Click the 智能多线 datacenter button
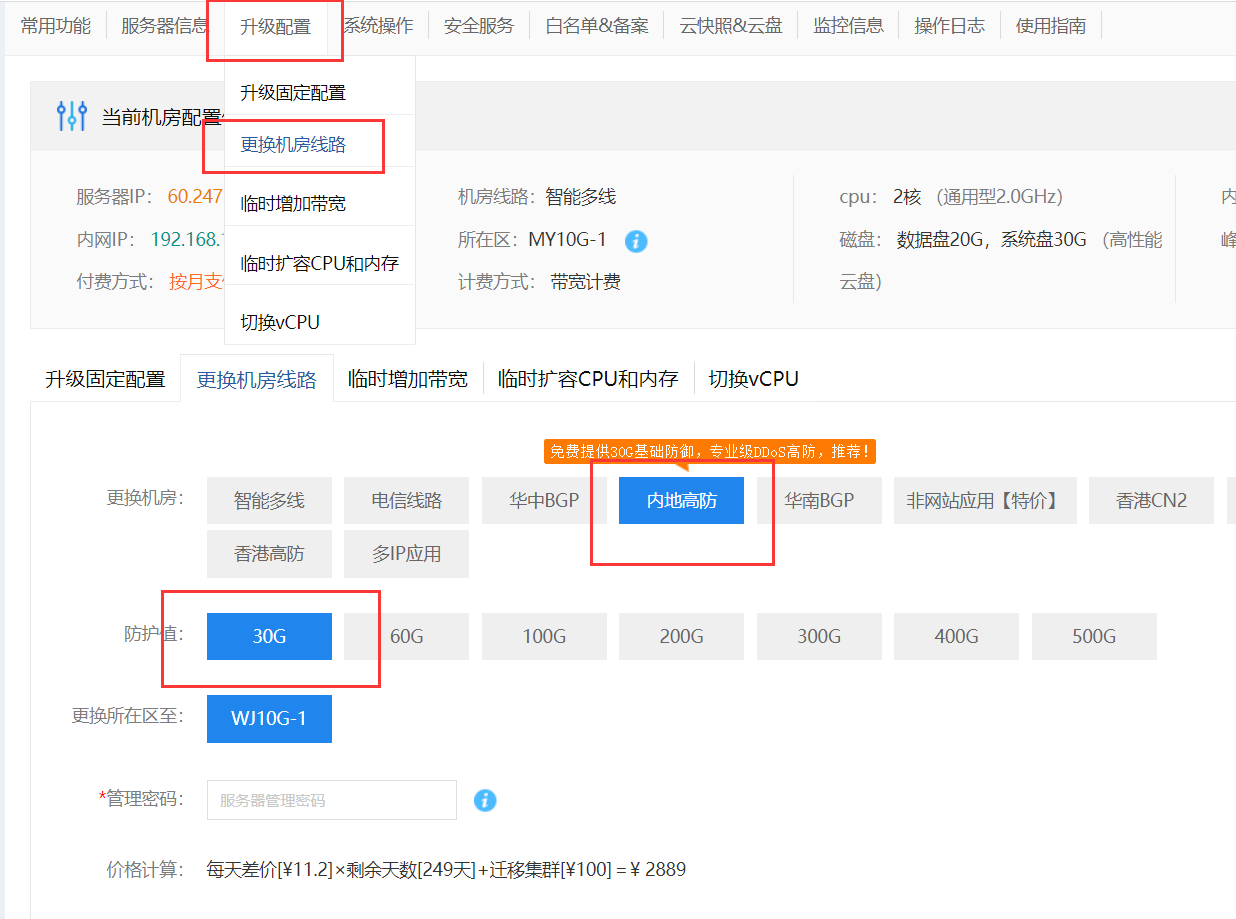 tap(269, 500)
